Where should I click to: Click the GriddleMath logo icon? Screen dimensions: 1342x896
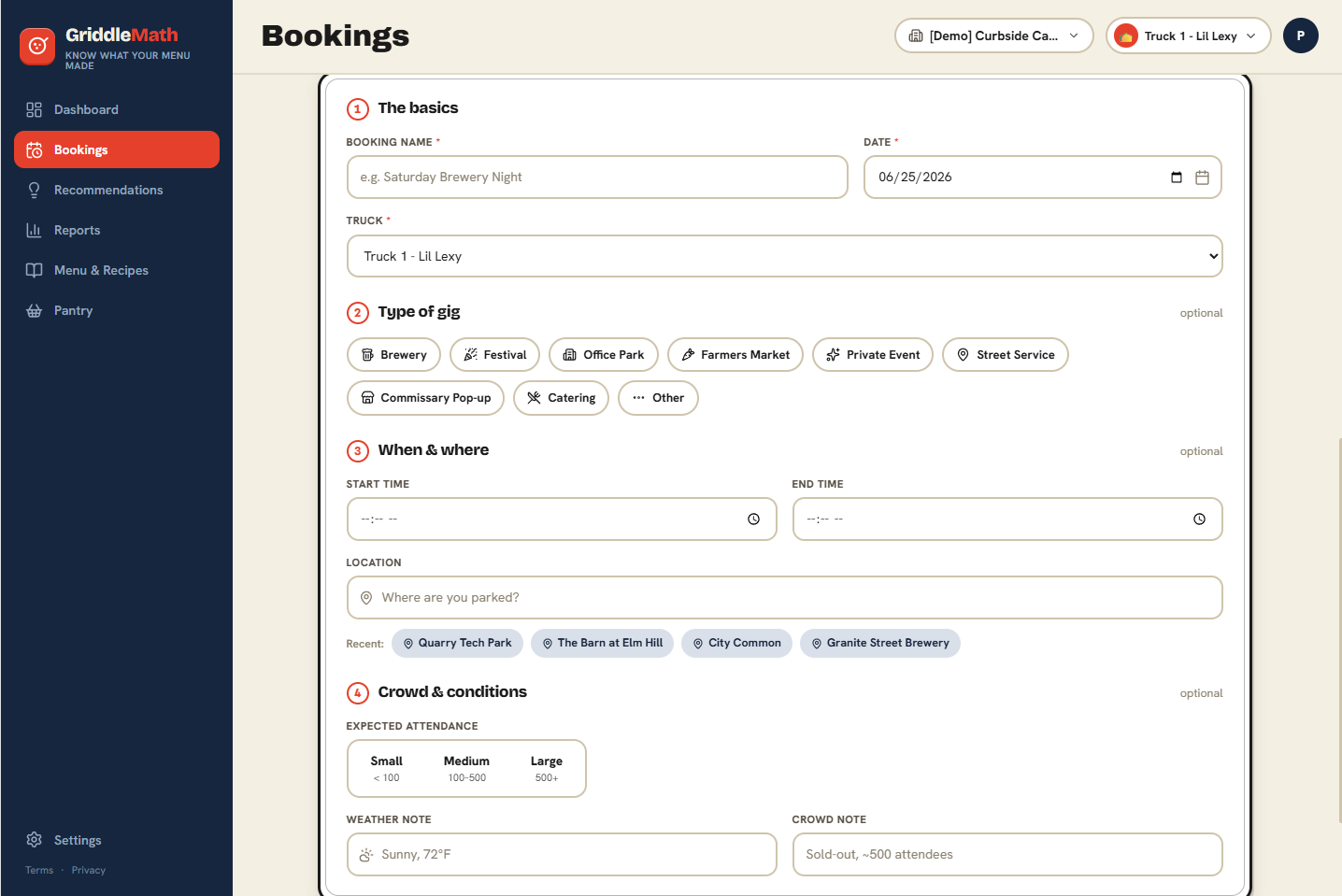[x=37, y=46]
